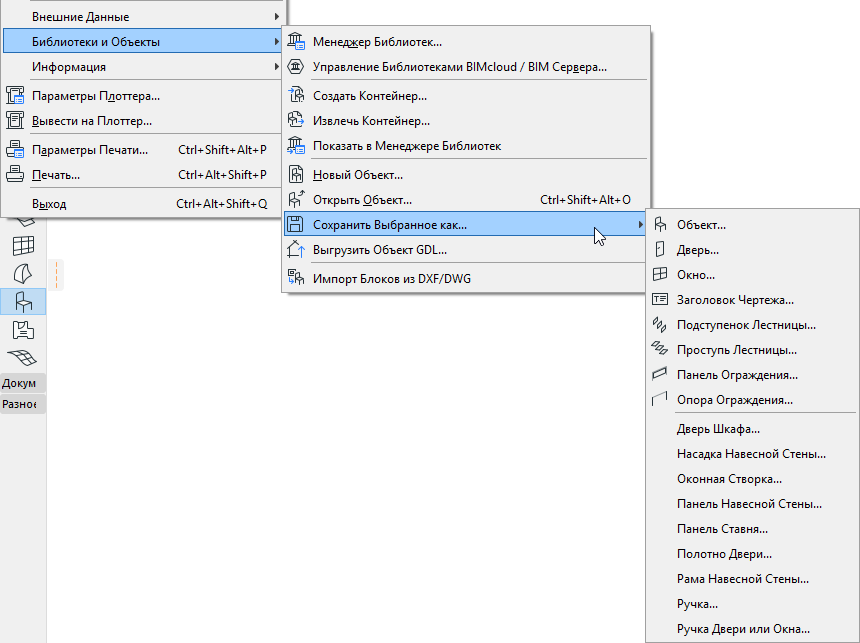Open Параметры Плоттера... entry
The image size is (860, 643).
click(142, 95)
